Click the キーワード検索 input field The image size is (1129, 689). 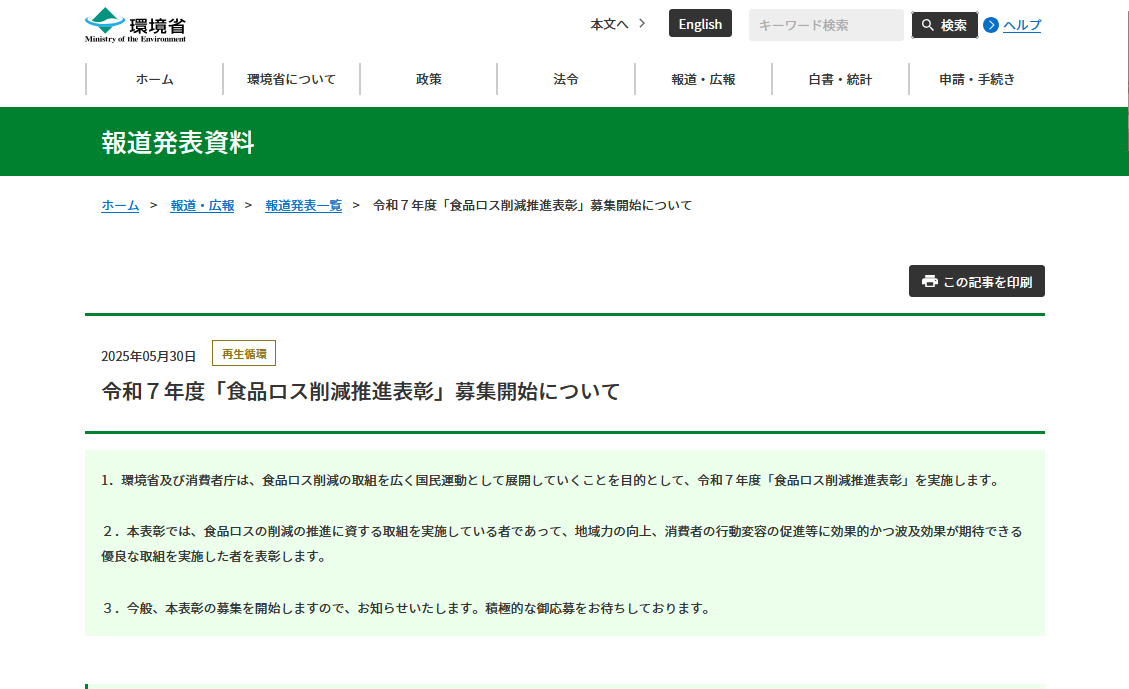pyautogui.click(x=825, y=25)
